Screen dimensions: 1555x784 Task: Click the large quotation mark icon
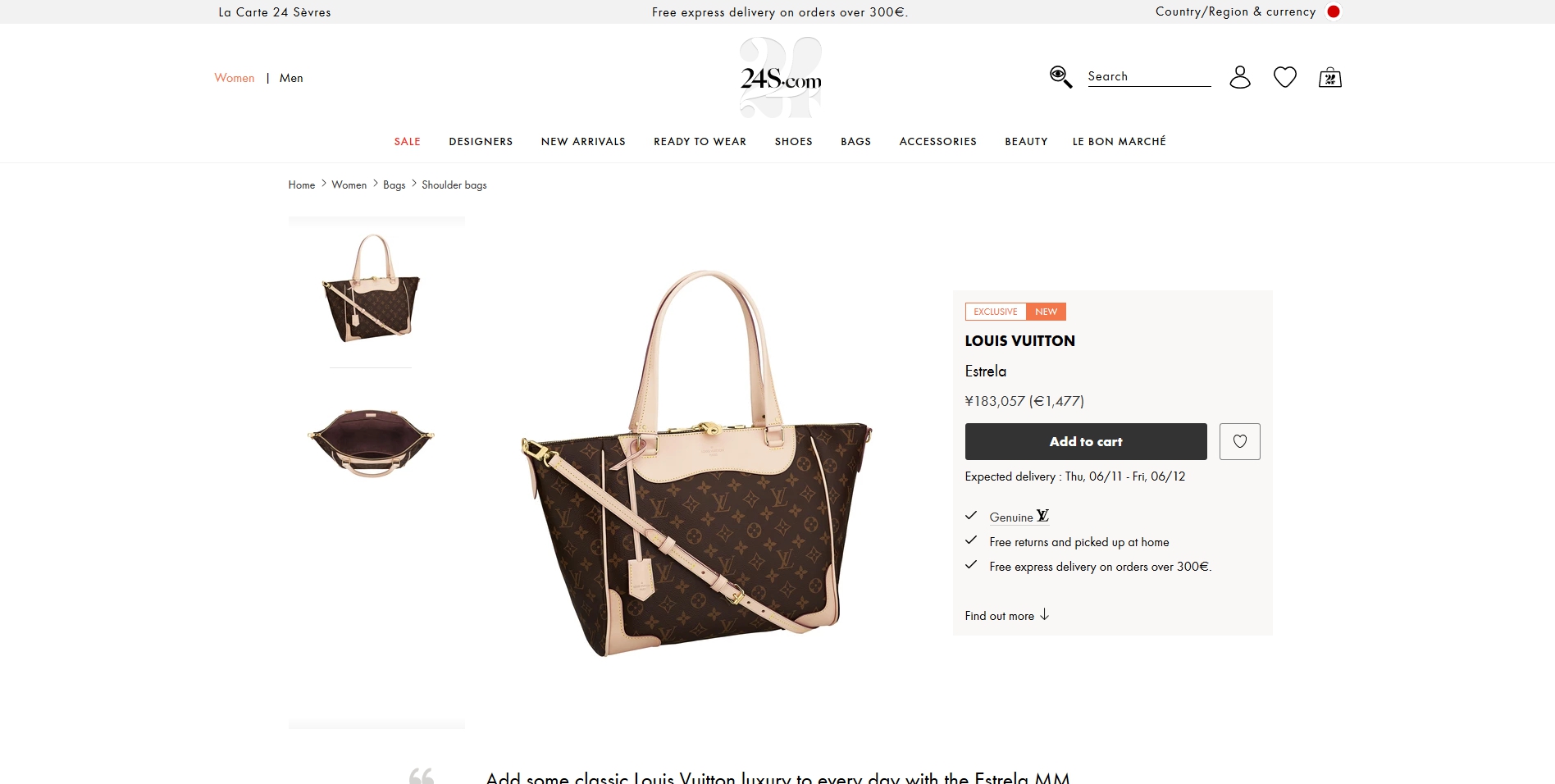pyautogui.click(x=422, y=776)
